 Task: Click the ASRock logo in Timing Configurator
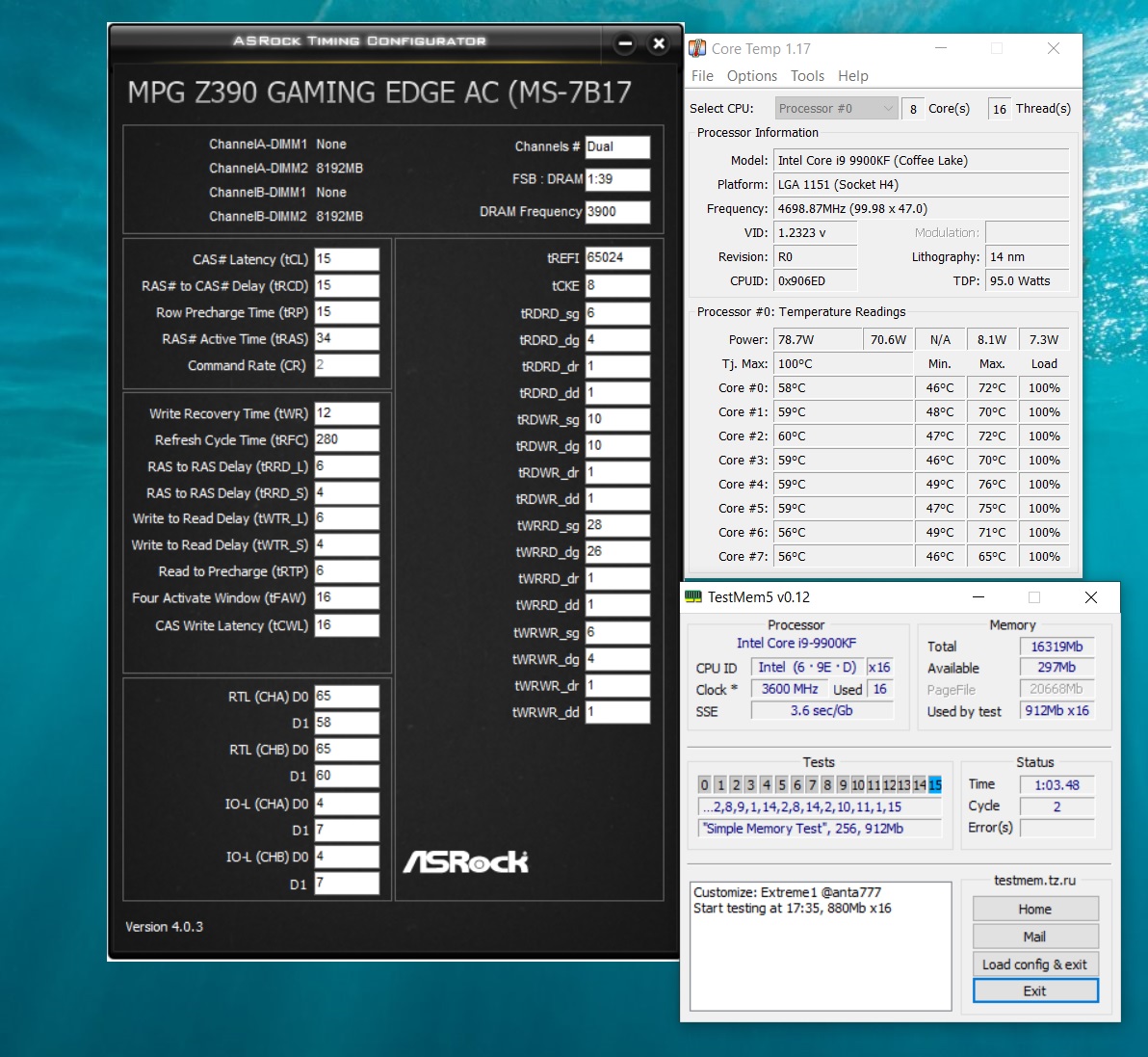tap(465, 861)
